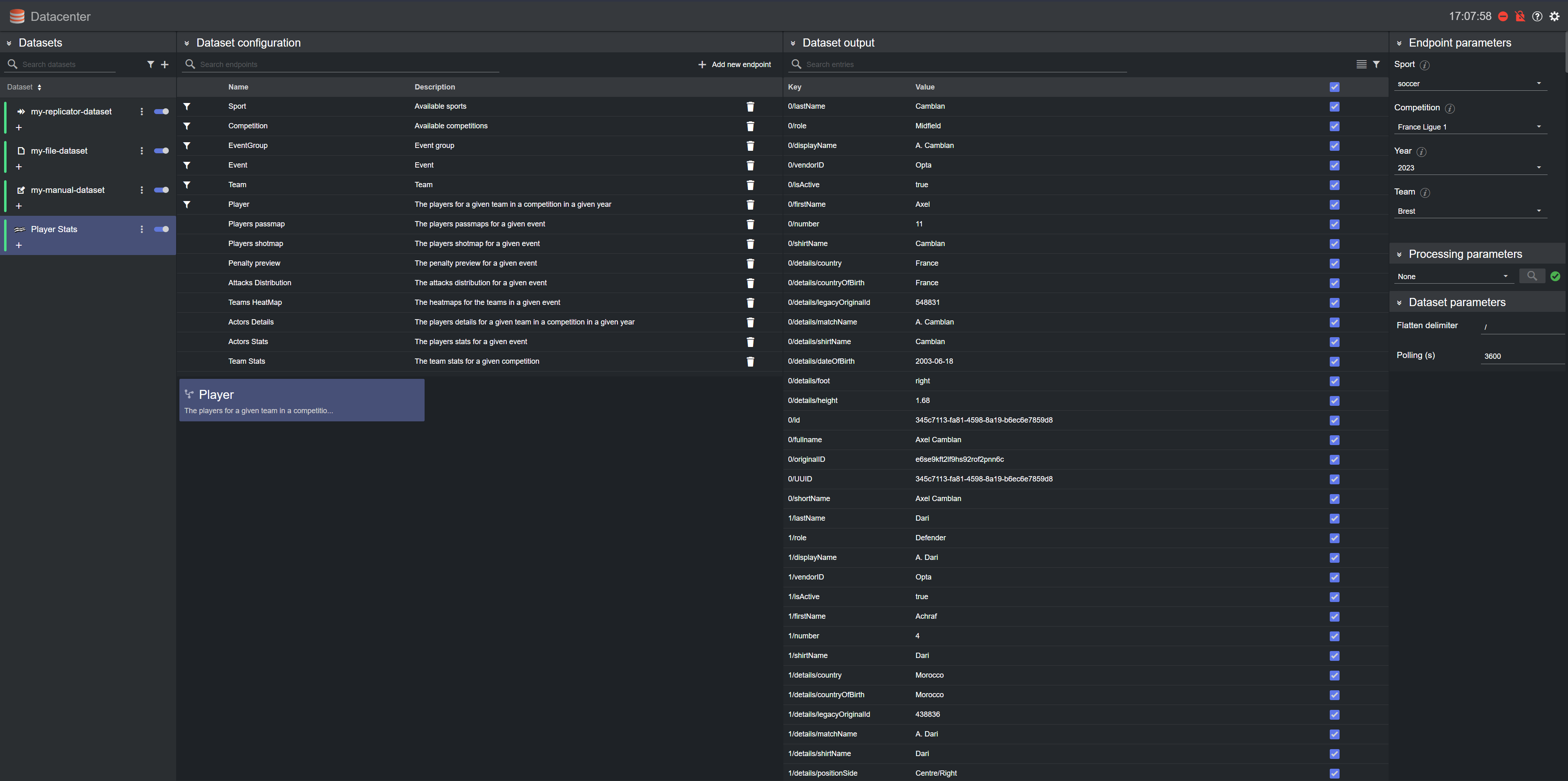Collapse the Dataset configuration panel

(187, 43)
